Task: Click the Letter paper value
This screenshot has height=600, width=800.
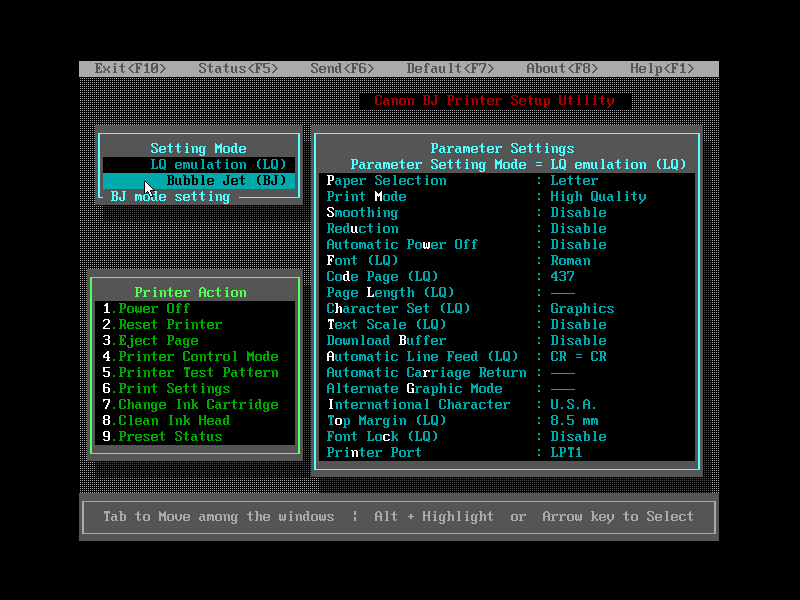Action: pyautogui.click(x=574, y=181)
